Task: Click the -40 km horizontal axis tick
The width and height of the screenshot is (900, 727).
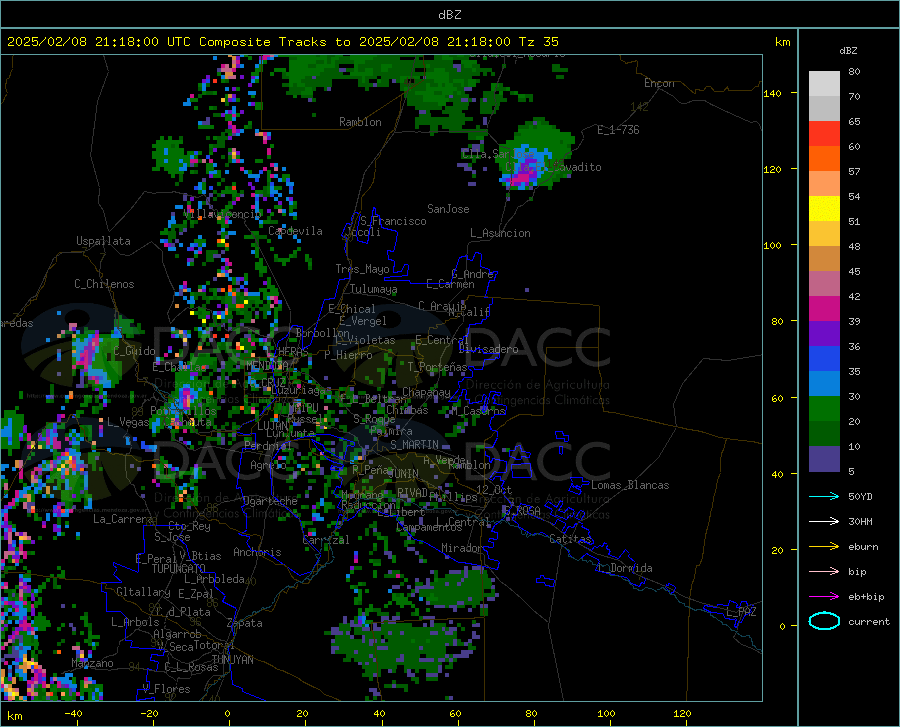Action: [73, 714]
